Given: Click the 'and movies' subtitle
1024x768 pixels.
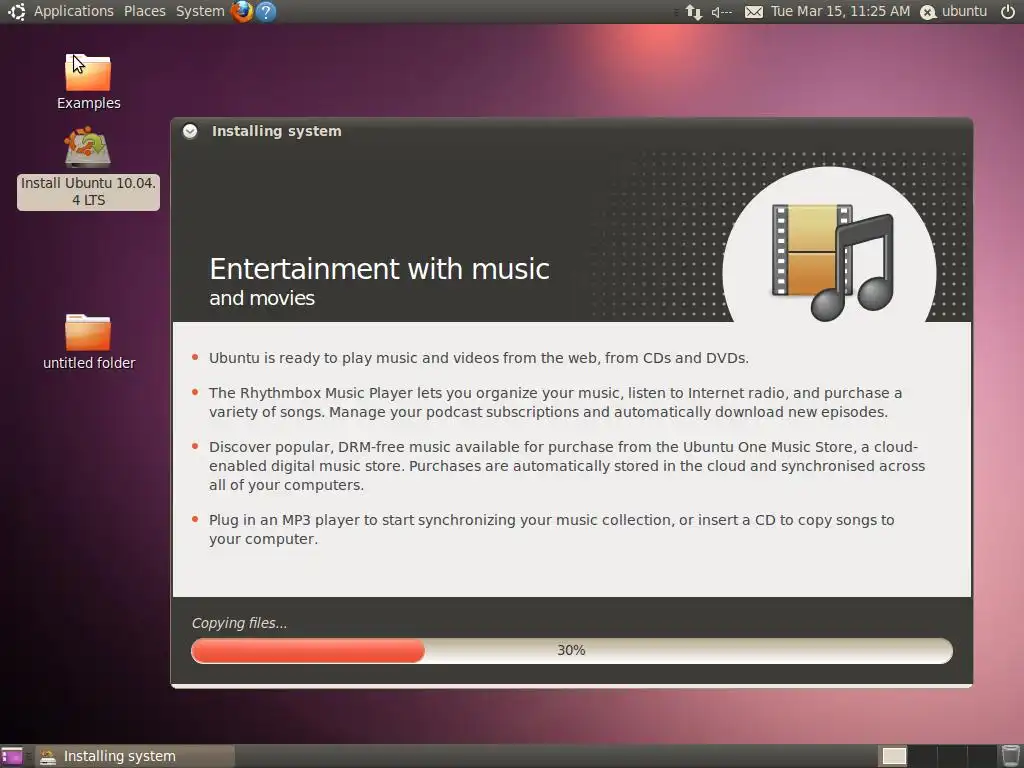Looking at the screenshot, I should (x=262, y=298).
